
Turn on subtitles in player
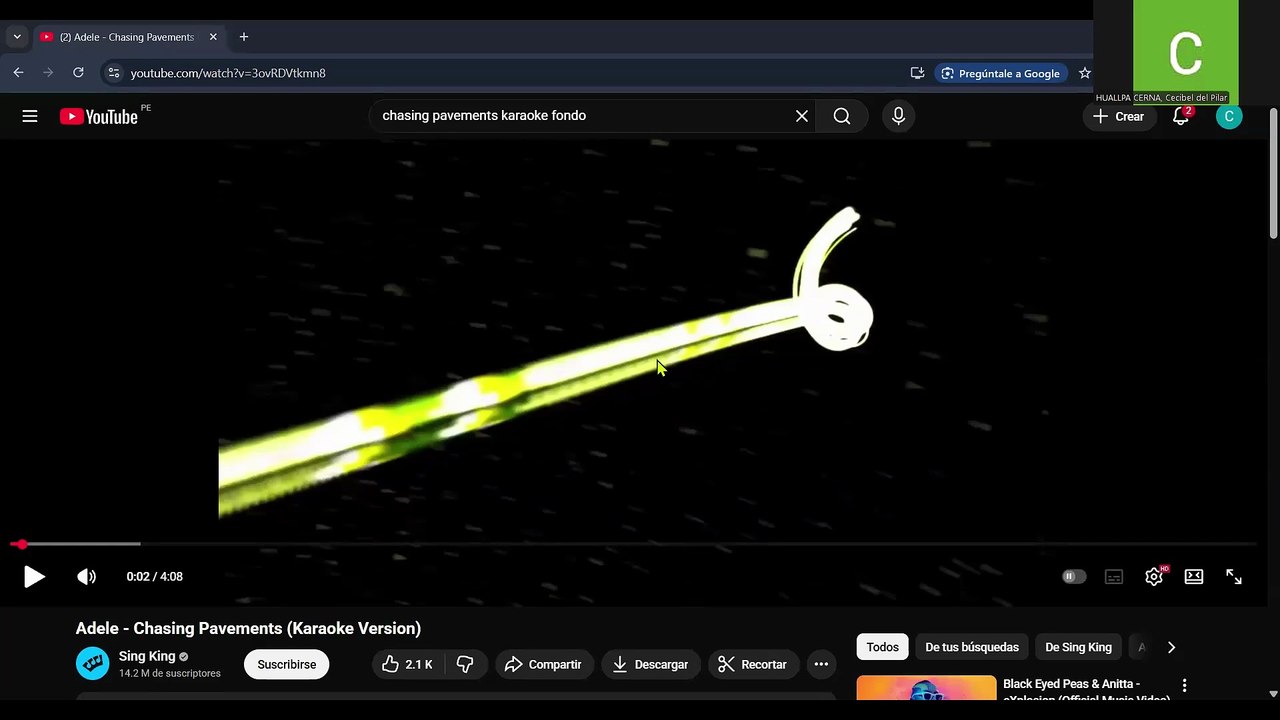pyautogui.click(x=1114, y=577)
